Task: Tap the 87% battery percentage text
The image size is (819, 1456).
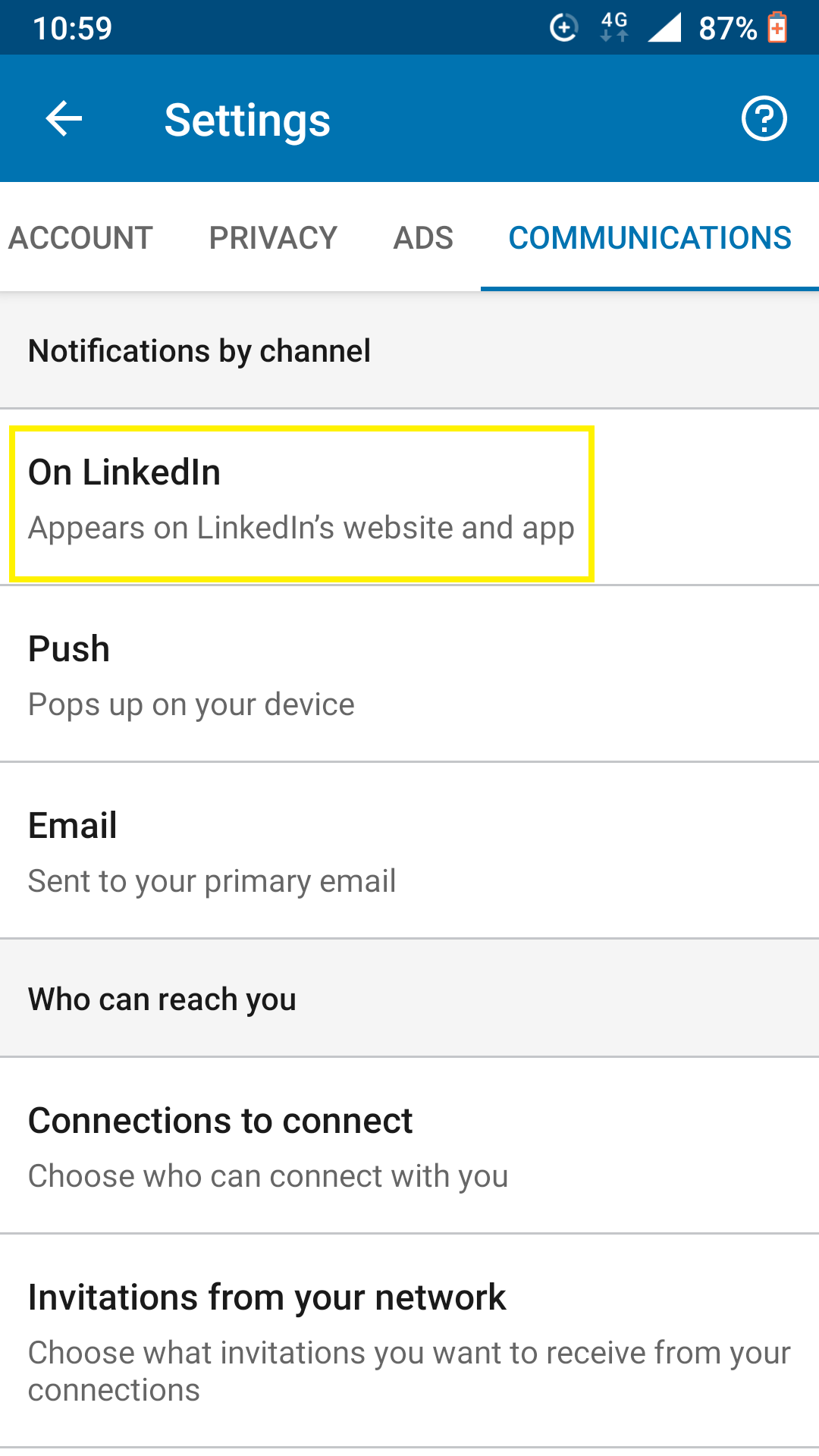Action: [x=728, y=29]
